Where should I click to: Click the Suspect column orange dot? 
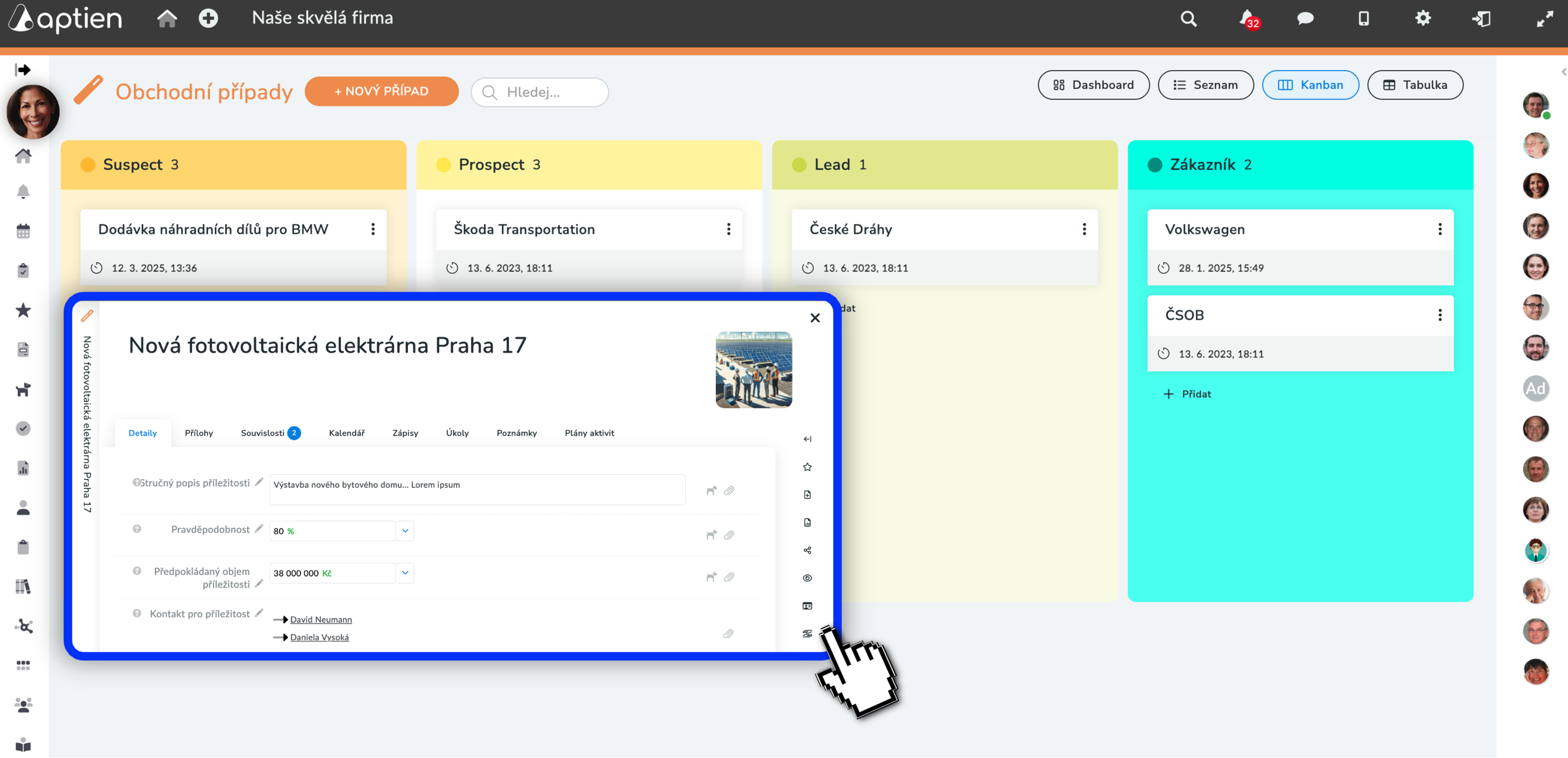88,164
